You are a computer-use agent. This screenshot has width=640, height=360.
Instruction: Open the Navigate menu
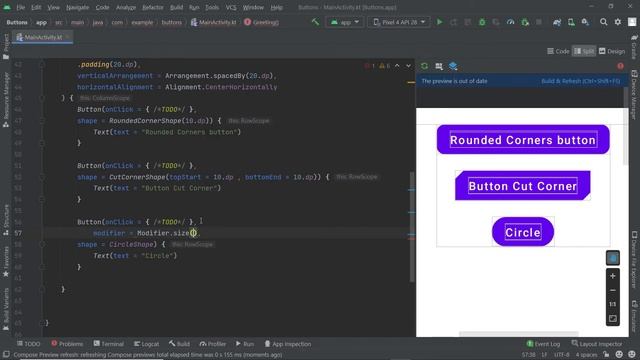pyautogui.click(x=78, y=7)
